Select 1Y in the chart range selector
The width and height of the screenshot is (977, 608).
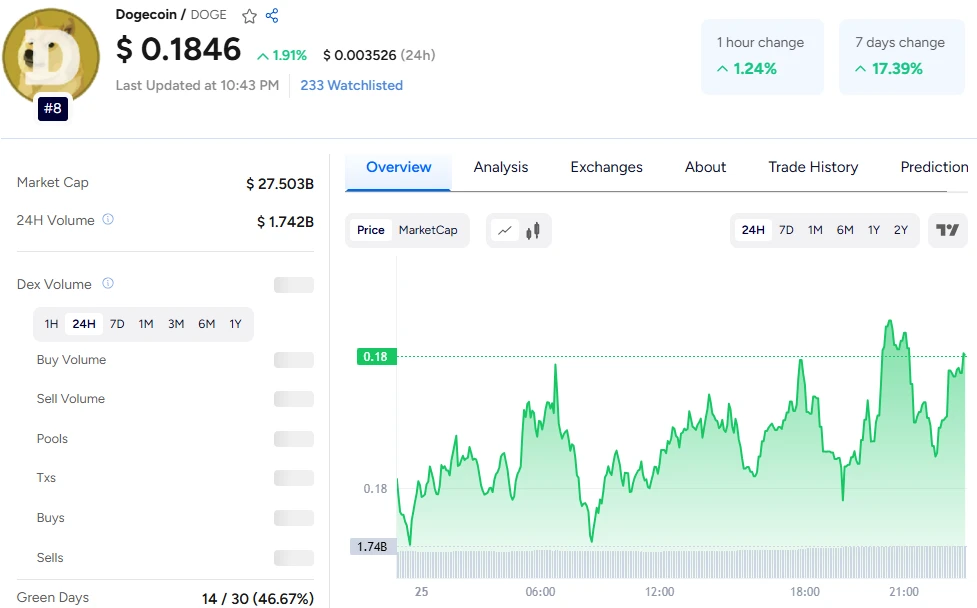tap(873, 230)
